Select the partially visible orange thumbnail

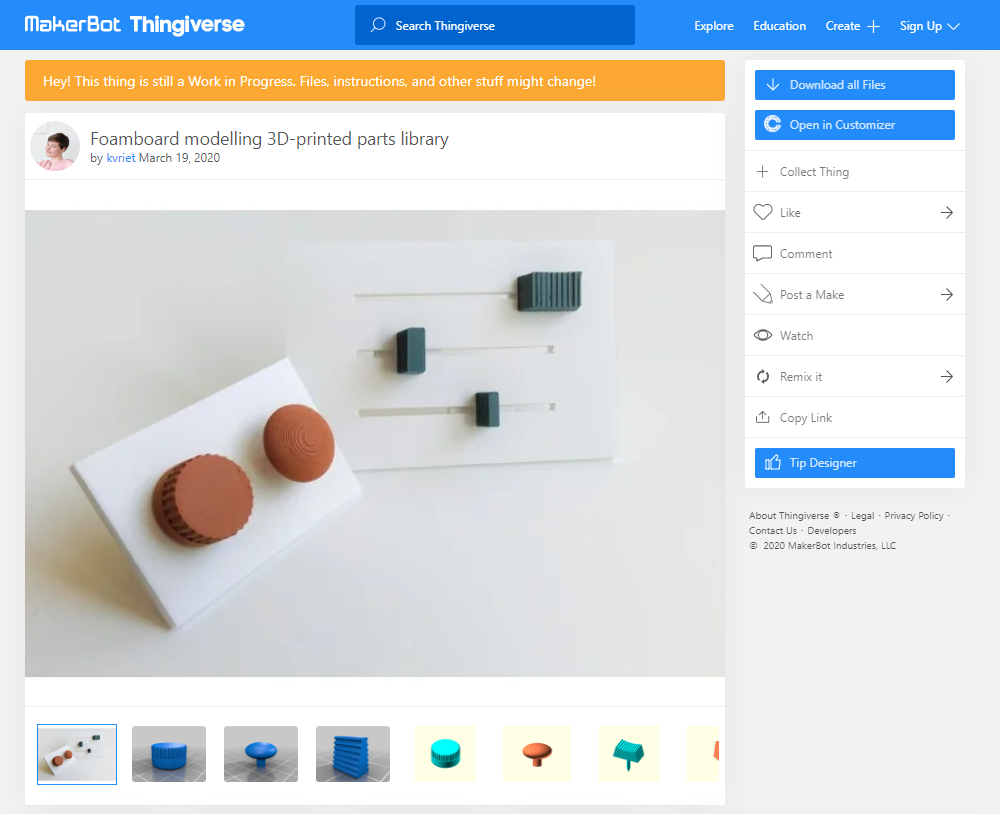(703, 754)
